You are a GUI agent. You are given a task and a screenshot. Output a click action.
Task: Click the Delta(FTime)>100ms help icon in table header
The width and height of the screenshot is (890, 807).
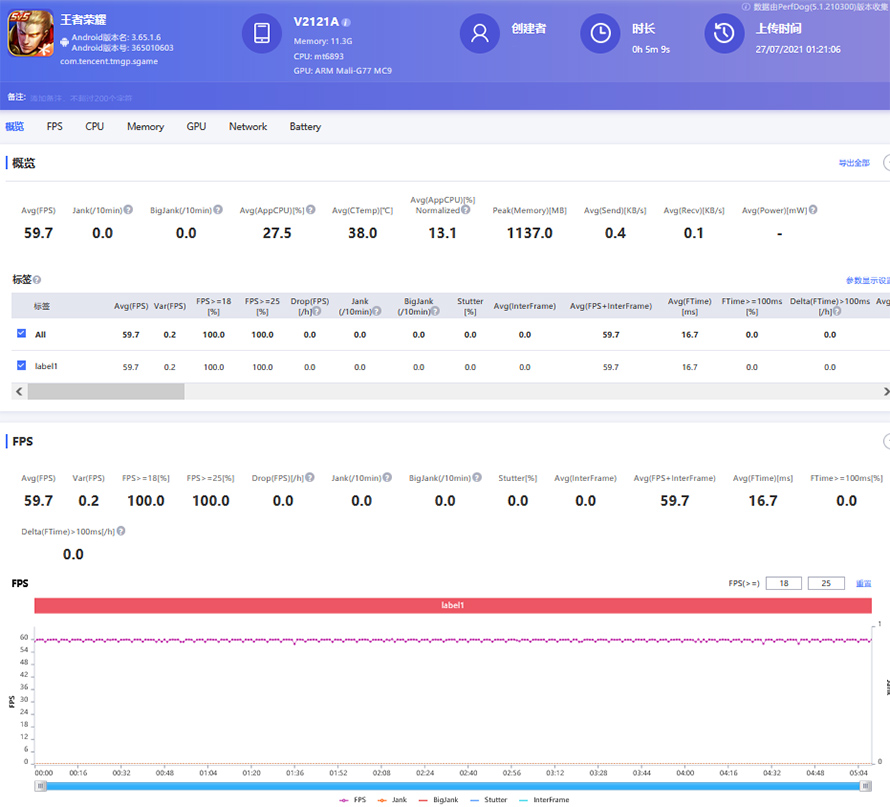pos(837,312)
